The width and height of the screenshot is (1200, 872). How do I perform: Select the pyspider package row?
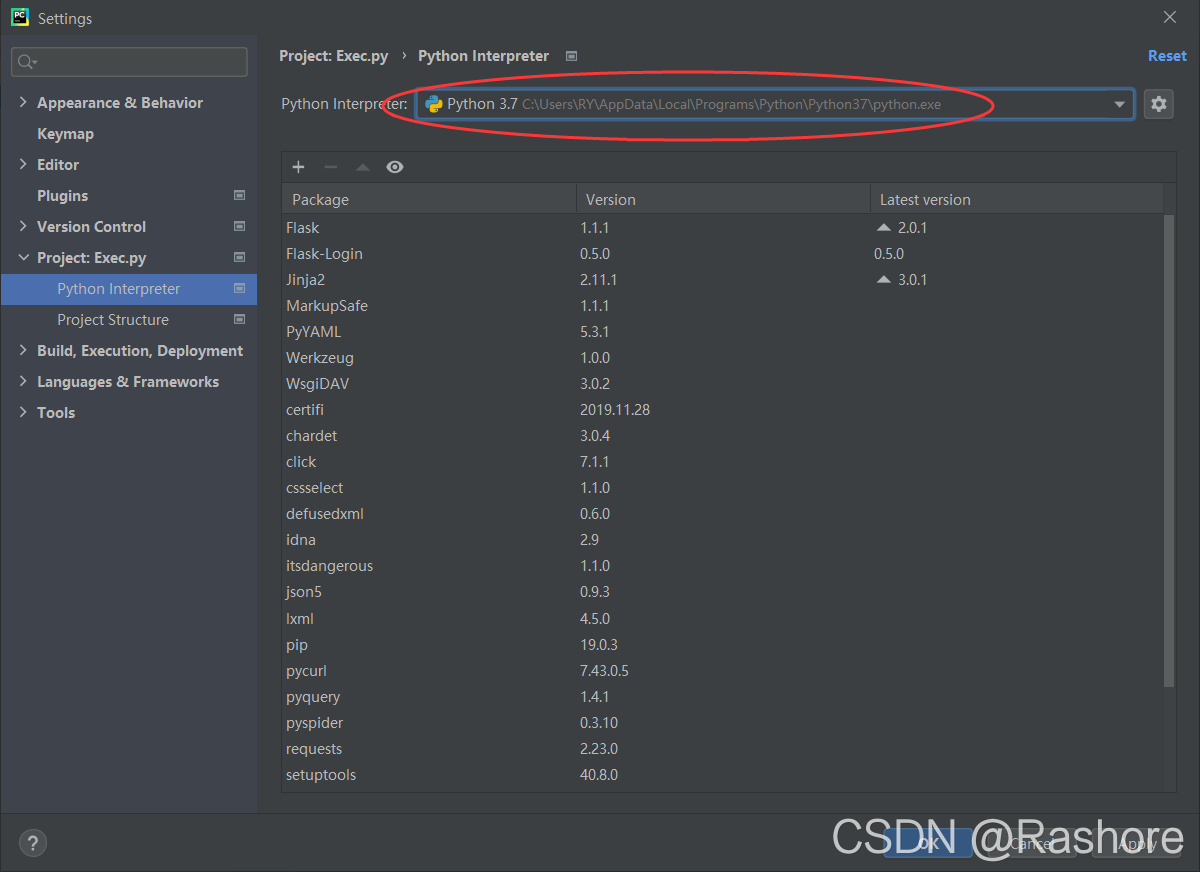(722, 723)
